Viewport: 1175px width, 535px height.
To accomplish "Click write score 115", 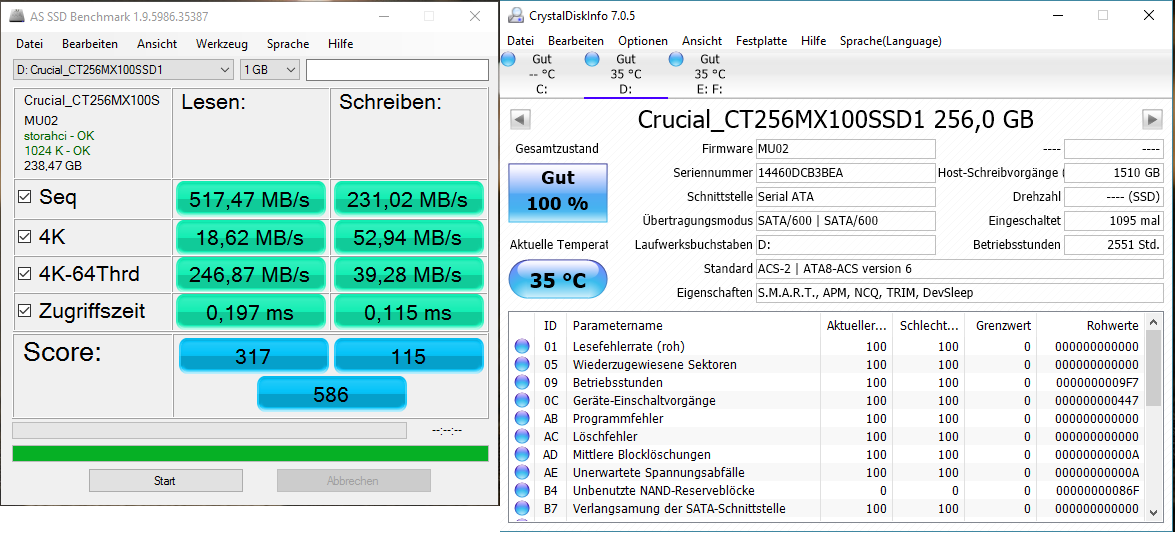I will [408, 355].
